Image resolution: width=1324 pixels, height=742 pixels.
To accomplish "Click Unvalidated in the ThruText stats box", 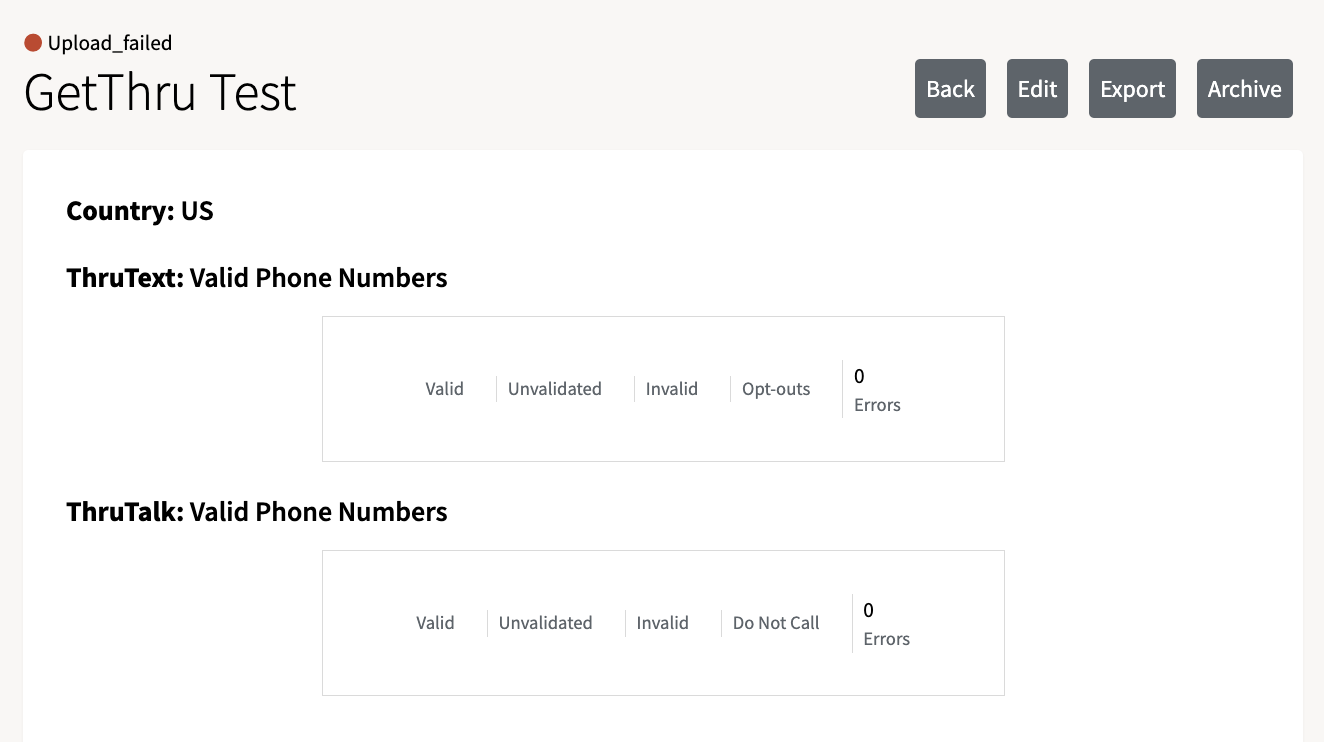I will pos(555,389).
